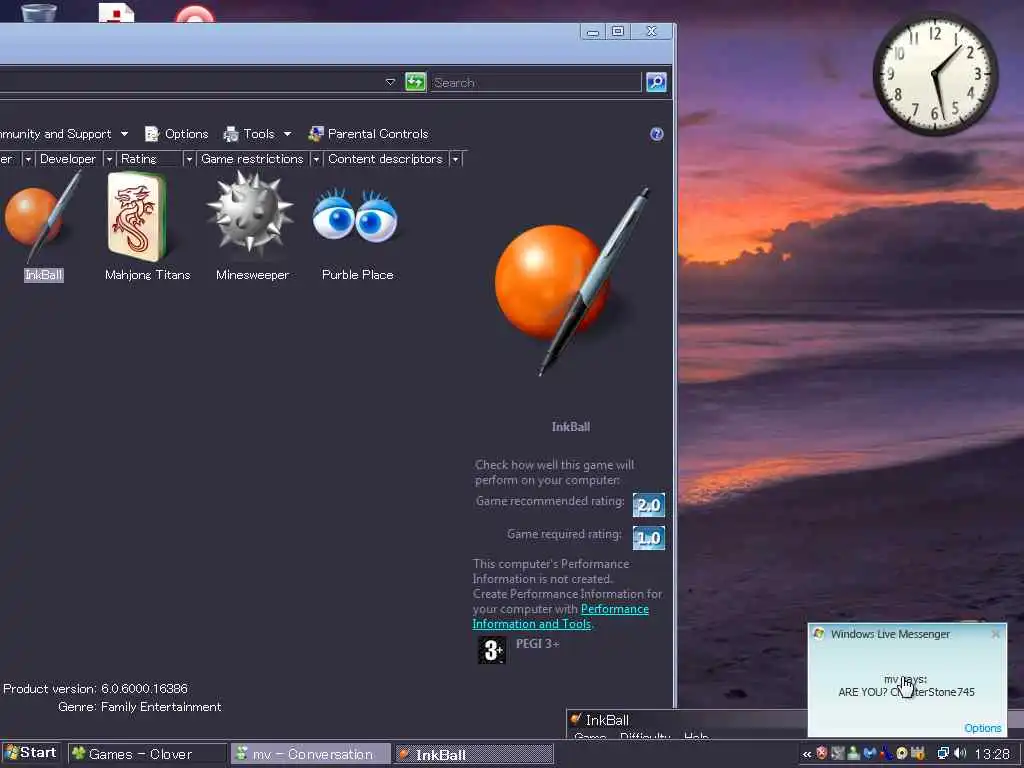Switch to InkBall taskbar button

[474, 754]
